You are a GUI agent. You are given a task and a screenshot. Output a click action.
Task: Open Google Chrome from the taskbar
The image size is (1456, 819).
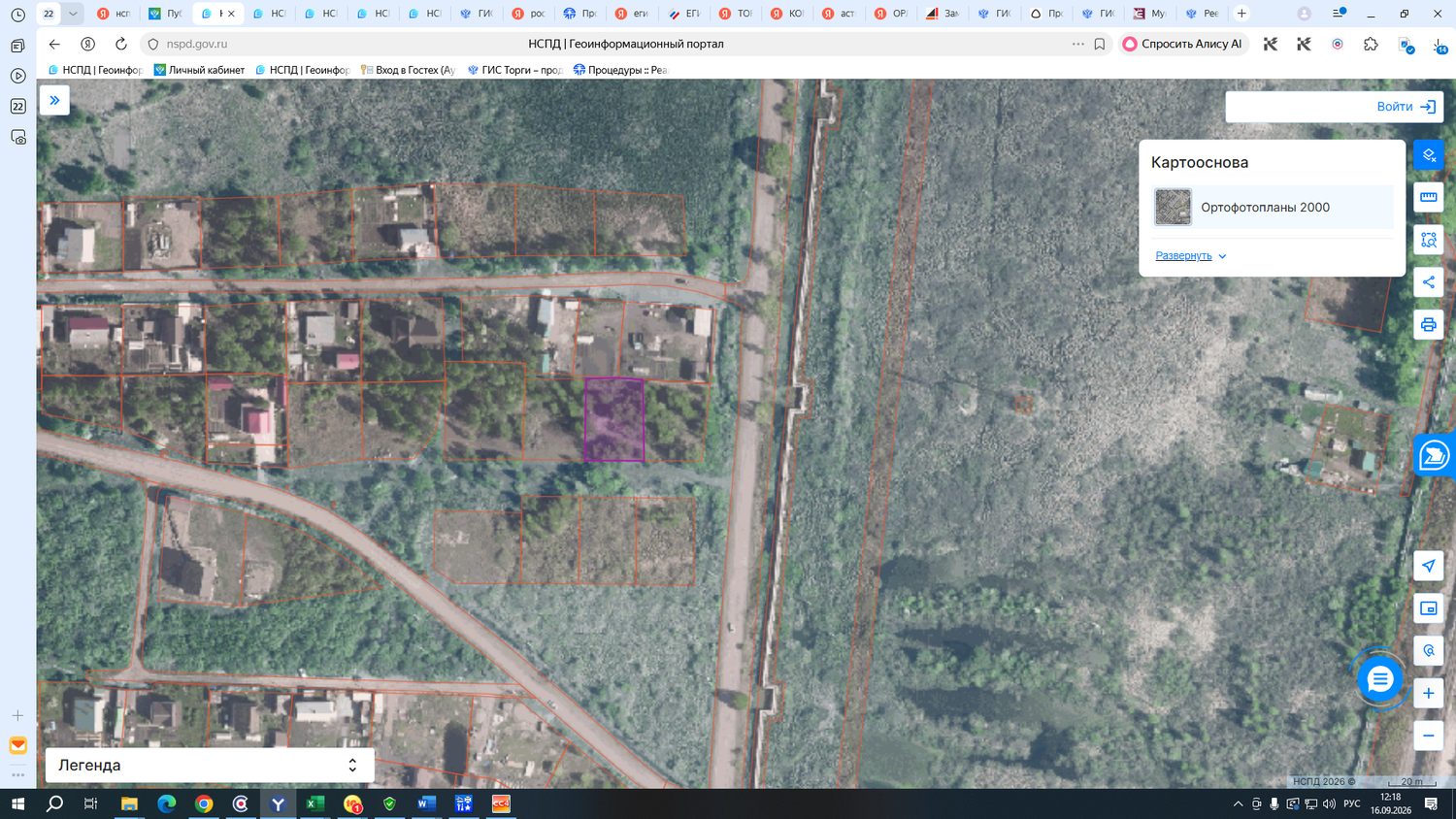coord(204,803)
